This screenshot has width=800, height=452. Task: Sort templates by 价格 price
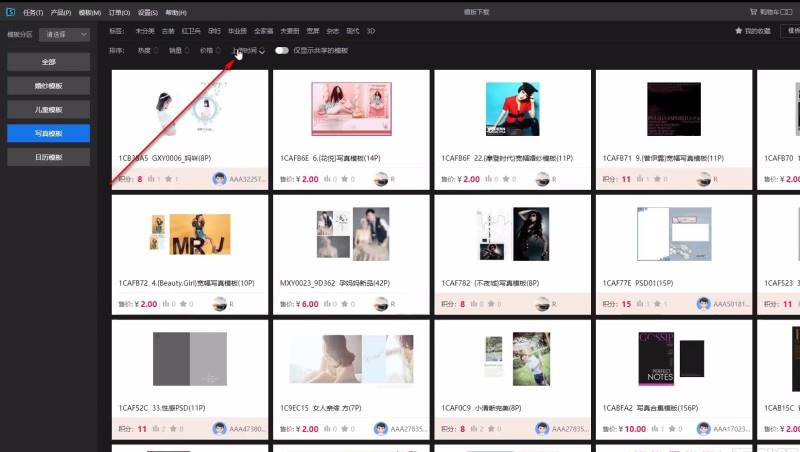click(210, 51)
